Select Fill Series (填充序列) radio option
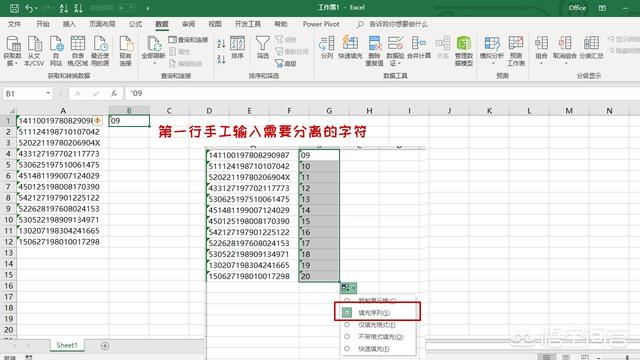640x360 pixels. click(347, 313)
